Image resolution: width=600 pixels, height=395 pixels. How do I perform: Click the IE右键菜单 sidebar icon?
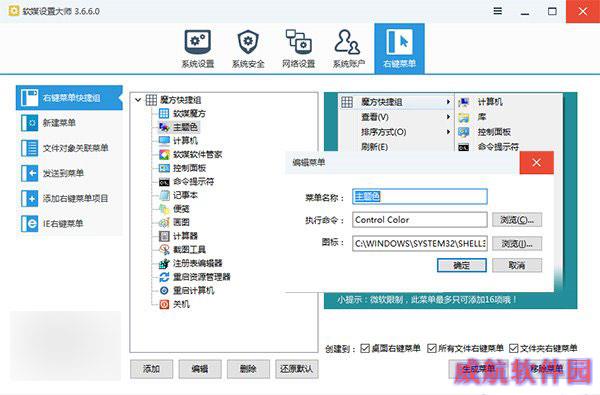click(29, 224)
